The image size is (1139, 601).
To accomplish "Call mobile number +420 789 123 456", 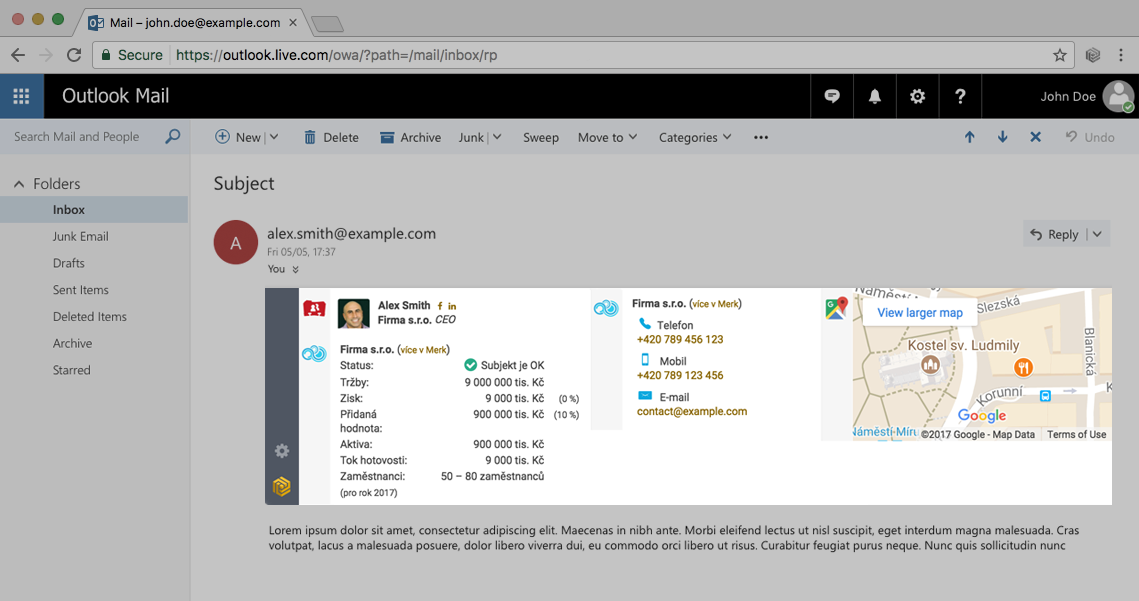I will point(680,376).
